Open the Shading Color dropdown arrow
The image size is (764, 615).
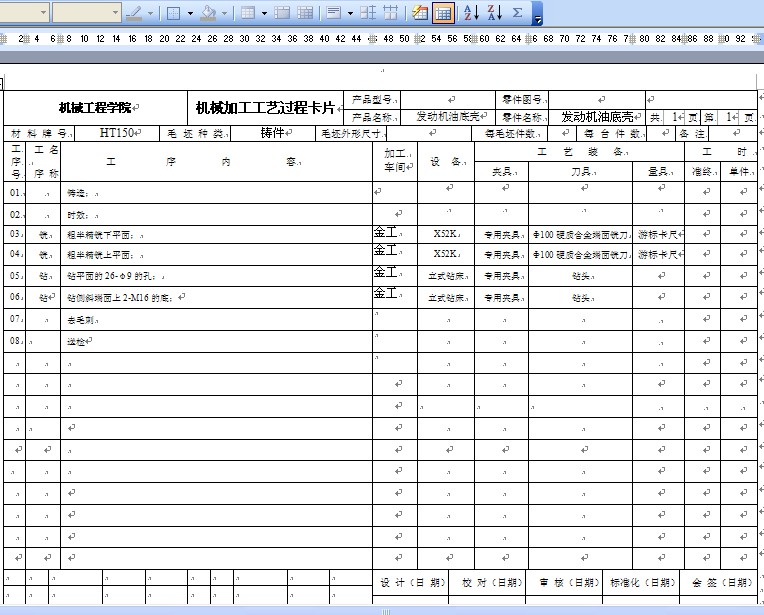tap(225, 13)
